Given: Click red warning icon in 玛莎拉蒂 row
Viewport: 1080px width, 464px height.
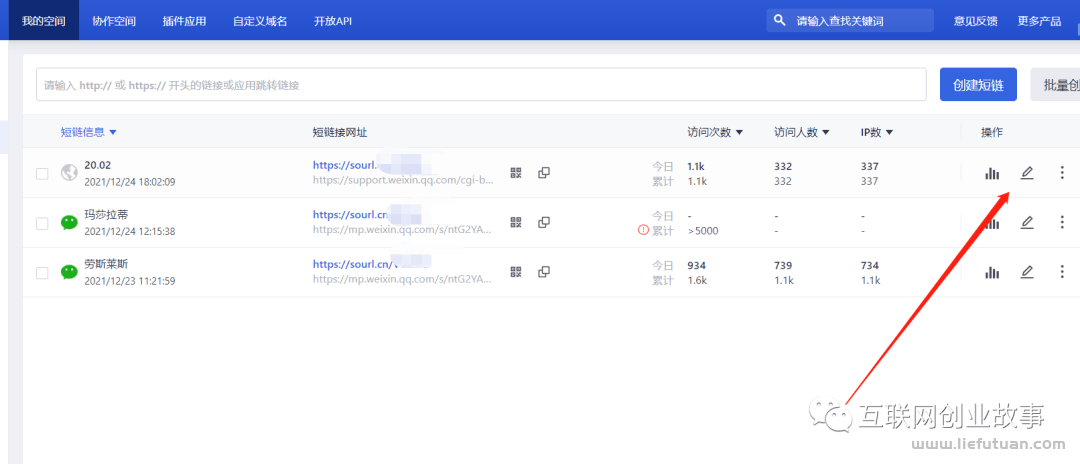Looking at the screenshot, I should coord(643,230).
